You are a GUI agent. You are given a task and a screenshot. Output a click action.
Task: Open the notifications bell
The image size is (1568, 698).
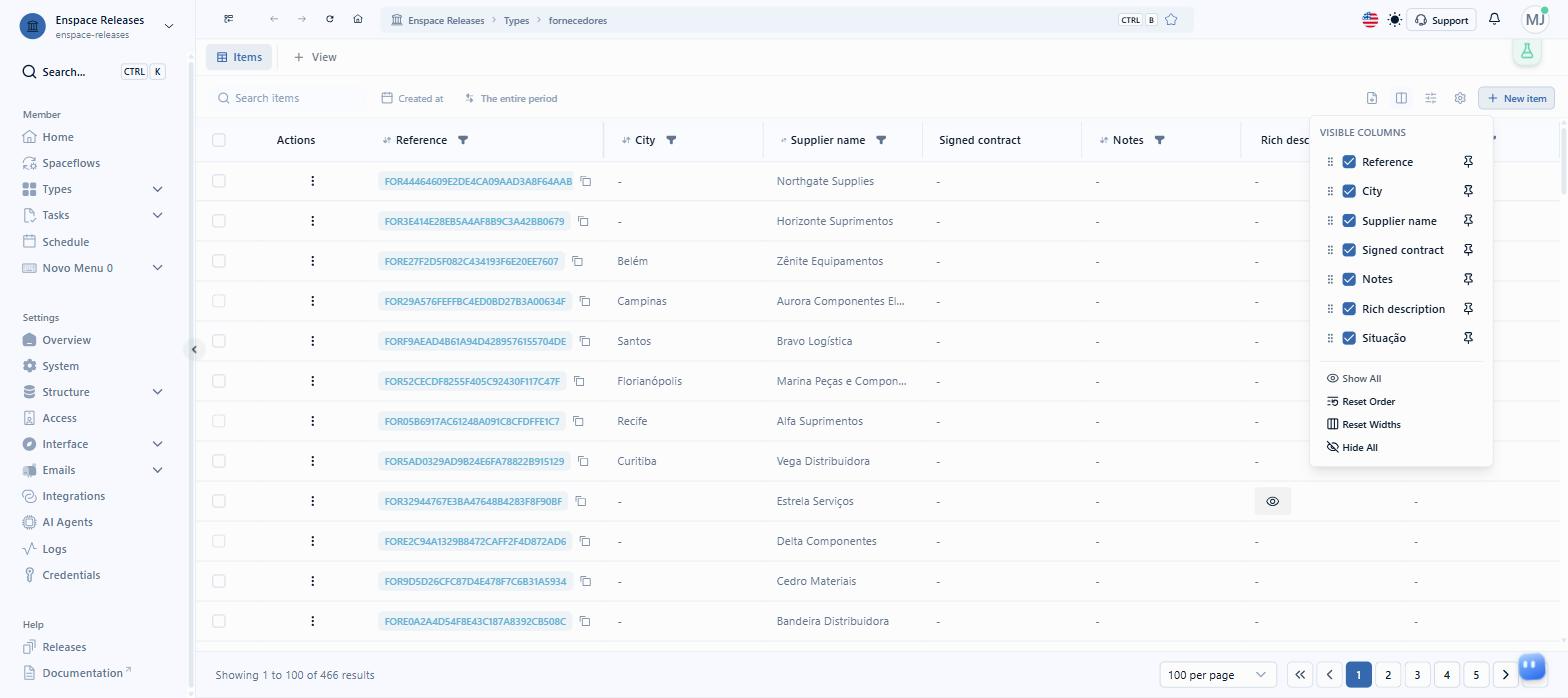1494,19
